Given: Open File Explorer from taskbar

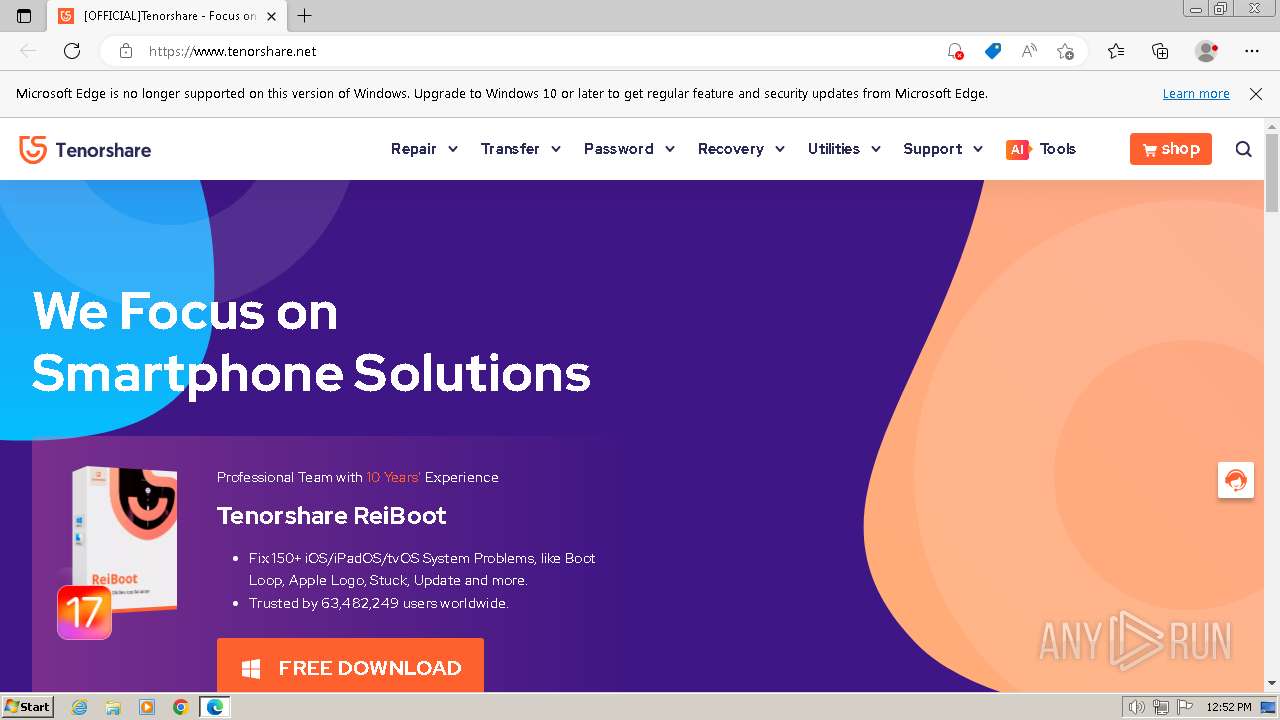Looking at the screenshot, I should point(113,707).
